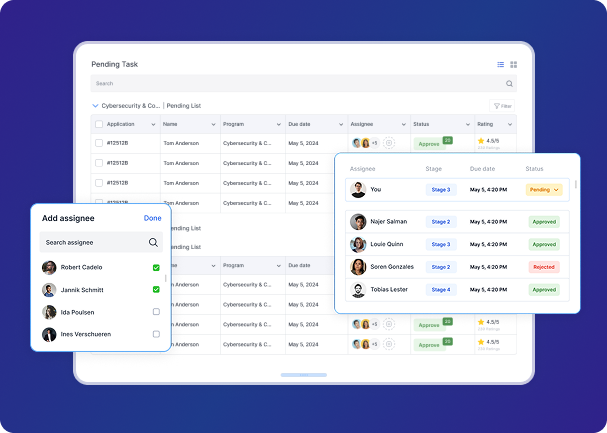The width and height of the screenshot is (607, 433).
Task: Uncheck Robert Cadelo assignee checkbox
Action: pos(156,268)
